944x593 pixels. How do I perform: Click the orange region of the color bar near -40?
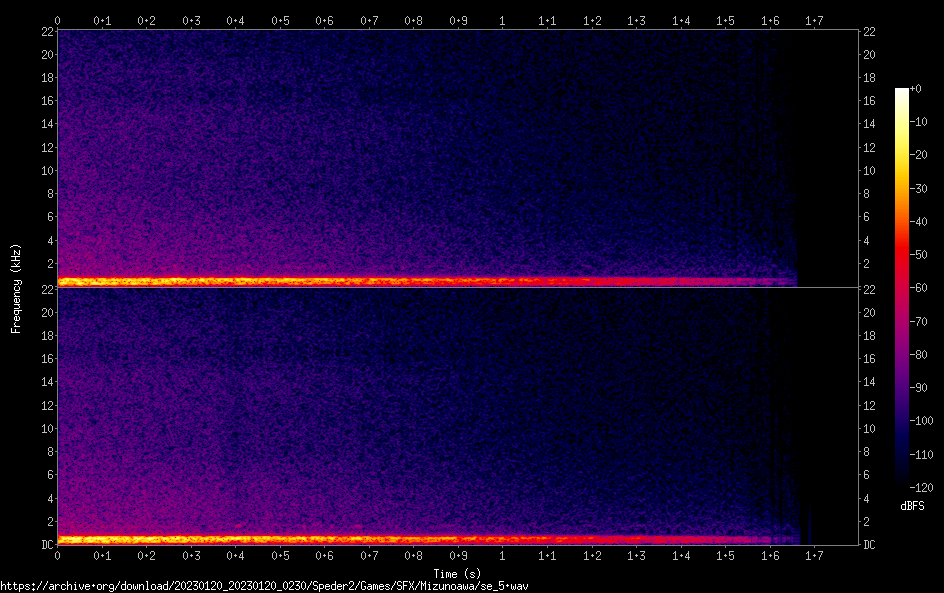coord(901,222)
